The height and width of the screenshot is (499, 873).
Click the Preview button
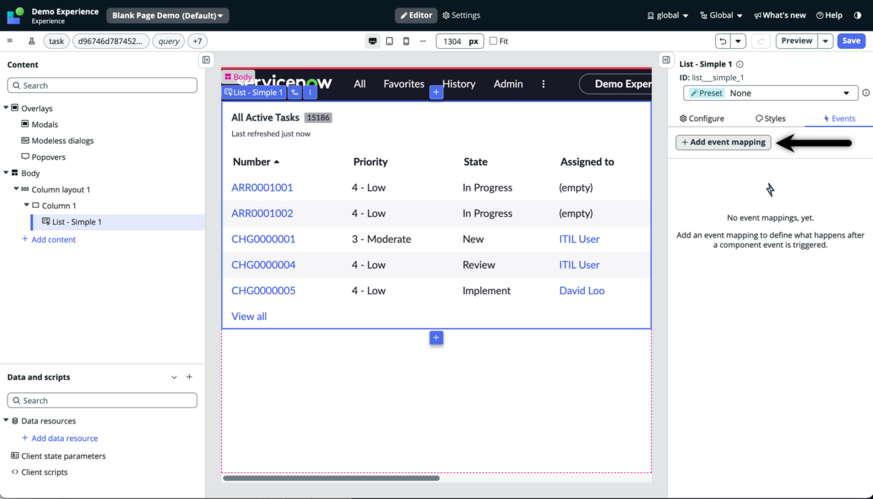point(797,41)
